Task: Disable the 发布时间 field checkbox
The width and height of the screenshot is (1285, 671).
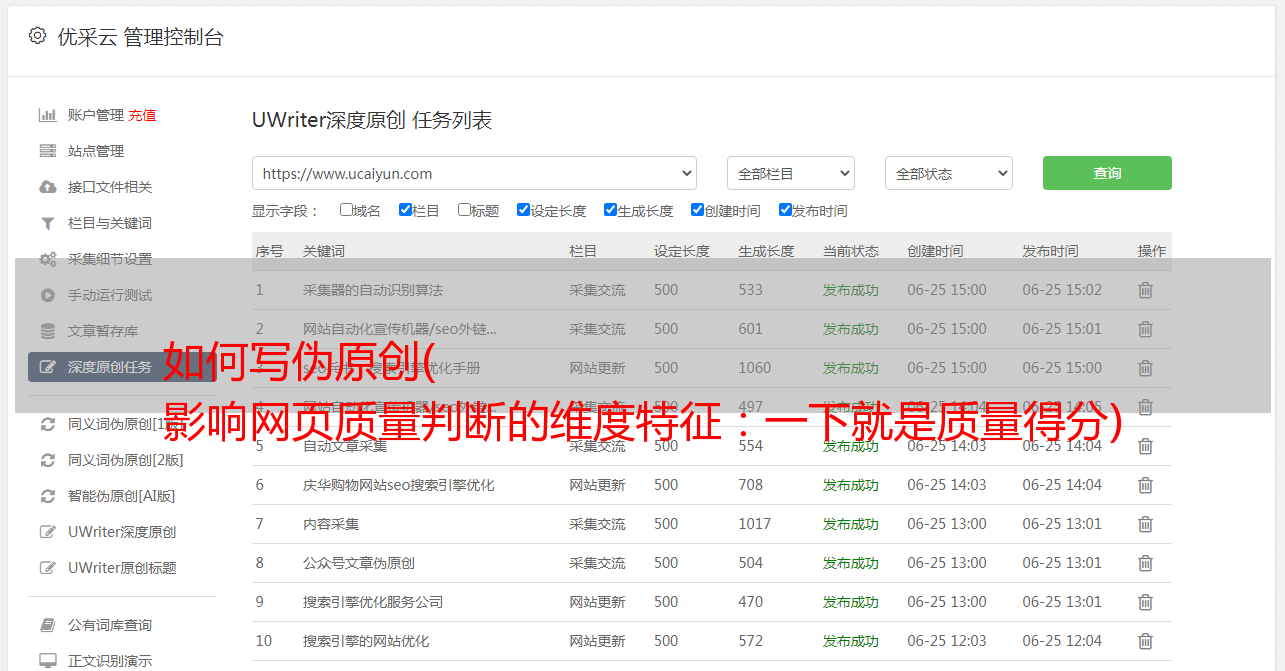Action: coord(785,210)
